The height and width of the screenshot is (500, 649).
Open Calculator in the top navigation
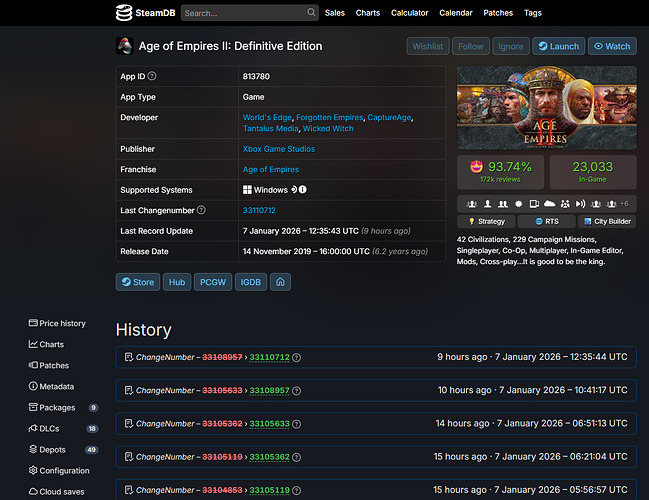pyautogui.click(x=410, y=13)
